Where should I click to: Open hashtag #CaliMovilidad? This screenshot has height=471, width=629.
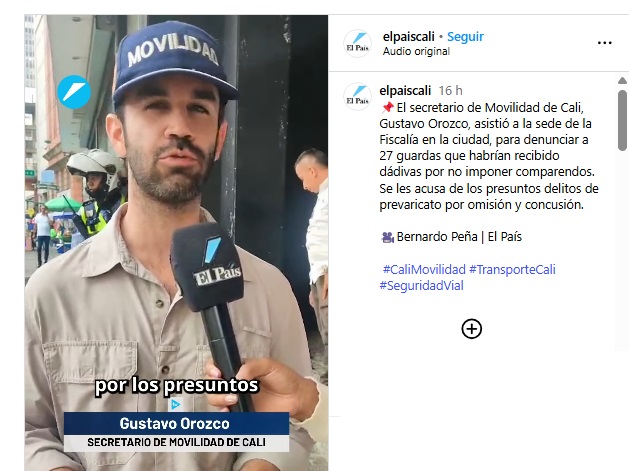pyautogui.click(x=424, y=269)
